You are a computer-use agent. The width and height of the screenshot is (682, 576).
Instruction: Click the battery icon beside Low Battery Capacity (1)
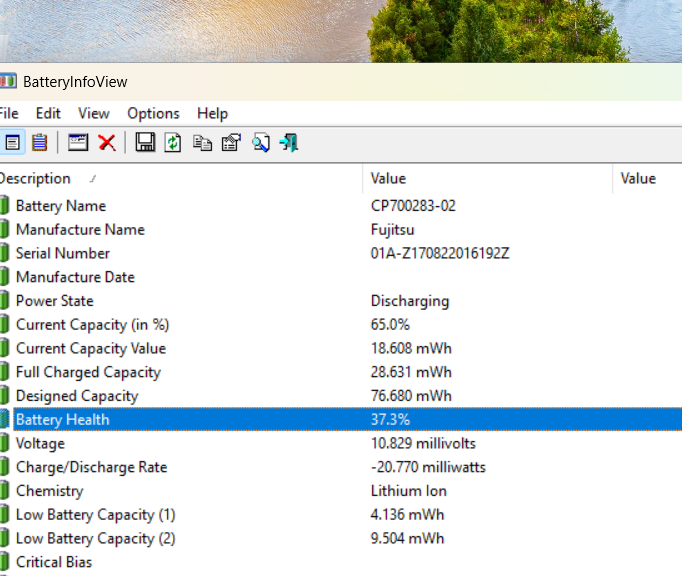pos(4,514)
